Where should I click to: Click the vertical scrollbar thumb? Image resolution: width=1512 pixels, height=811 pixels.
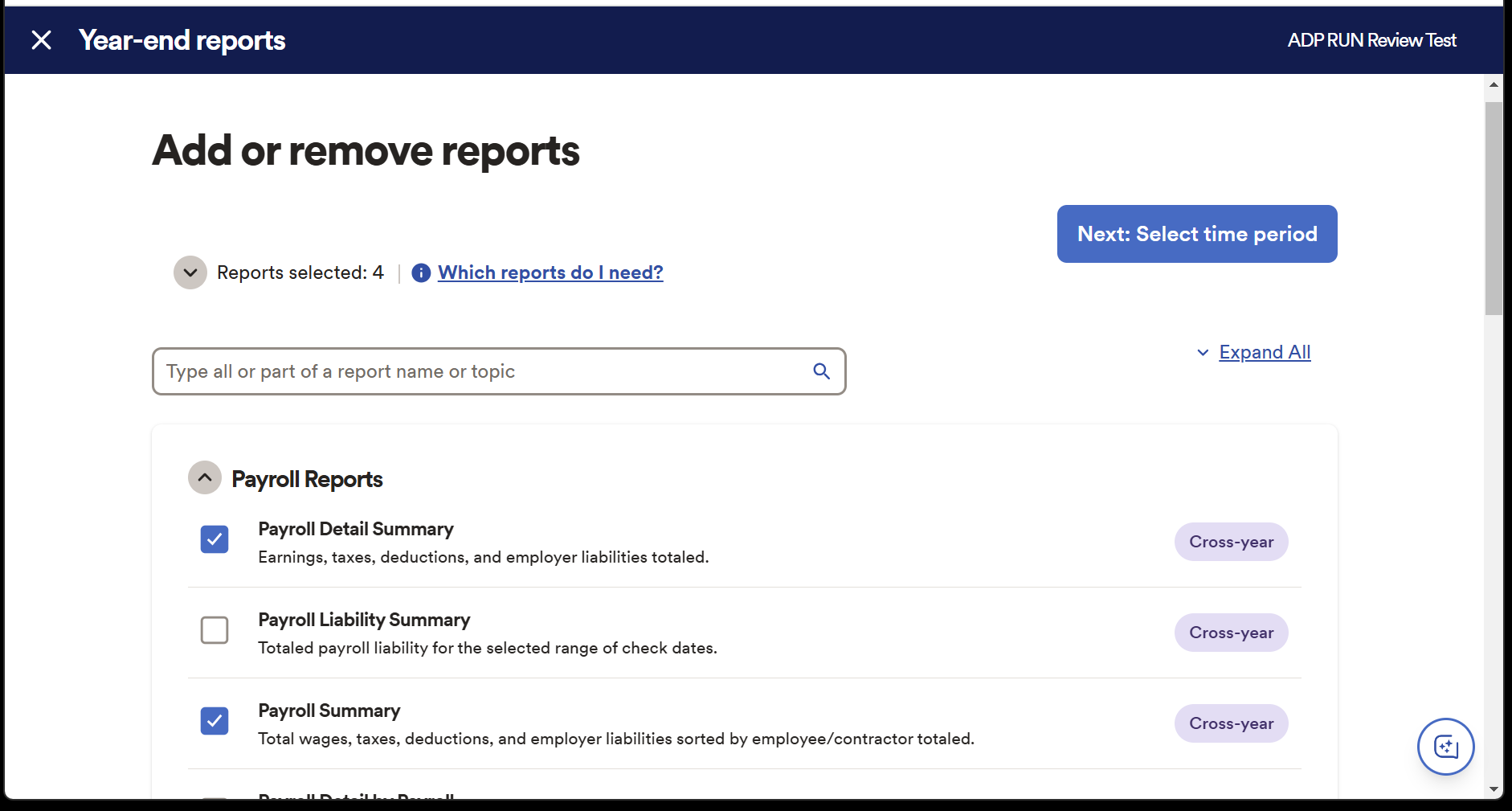click(x=1494, y=208)
